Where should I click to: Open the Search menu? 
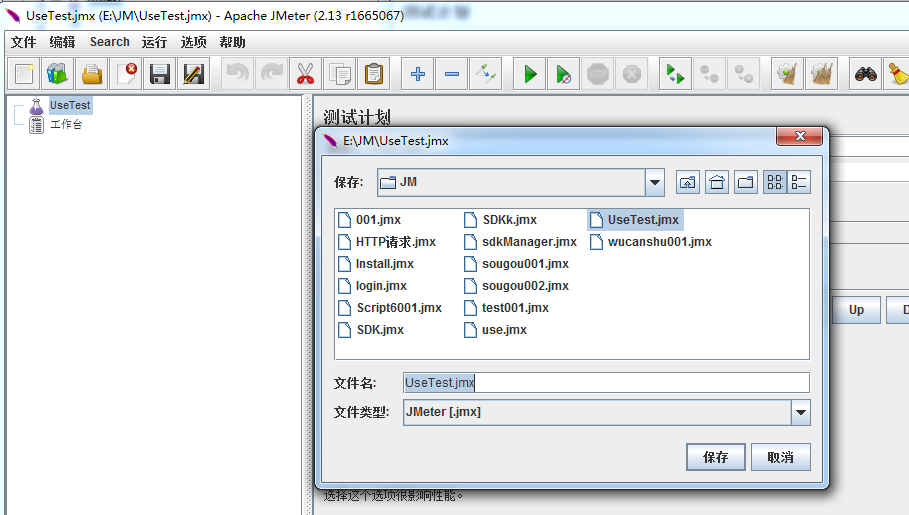(110, 42)
